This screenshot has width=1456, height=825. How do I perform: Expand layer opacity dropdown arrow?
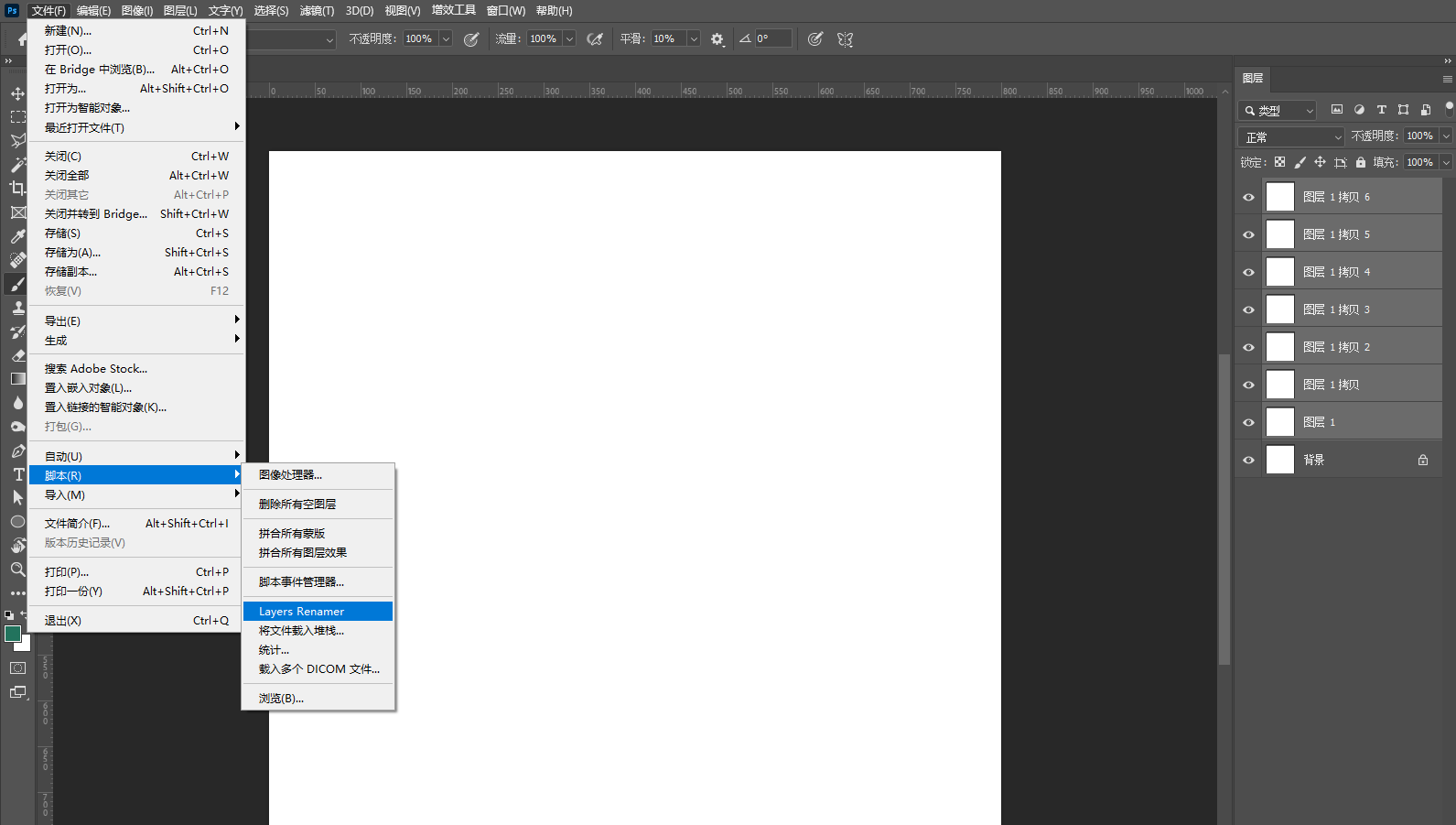coord(1446,136)
